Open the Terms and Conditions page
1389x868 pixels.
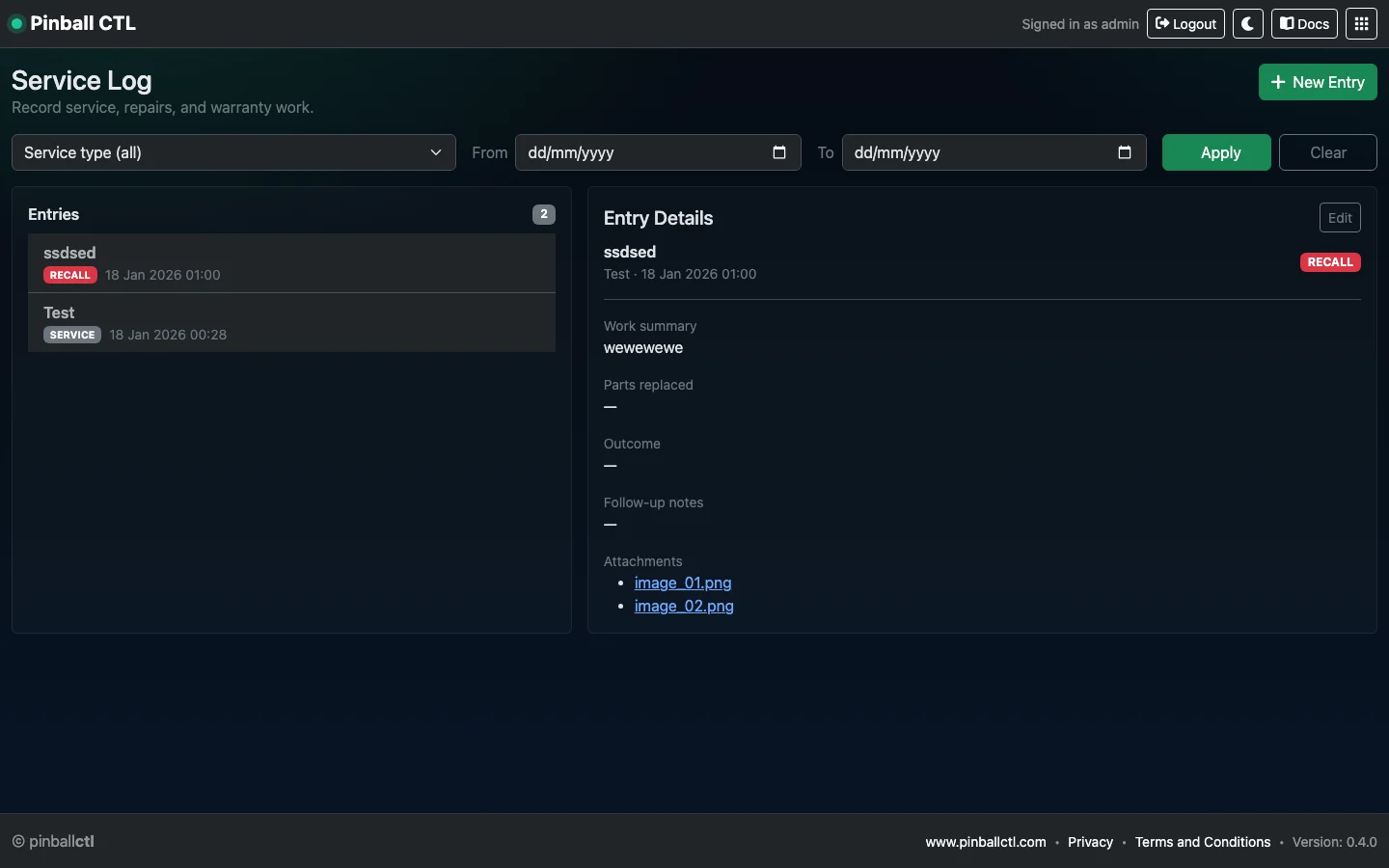[x=1202, y=842]
